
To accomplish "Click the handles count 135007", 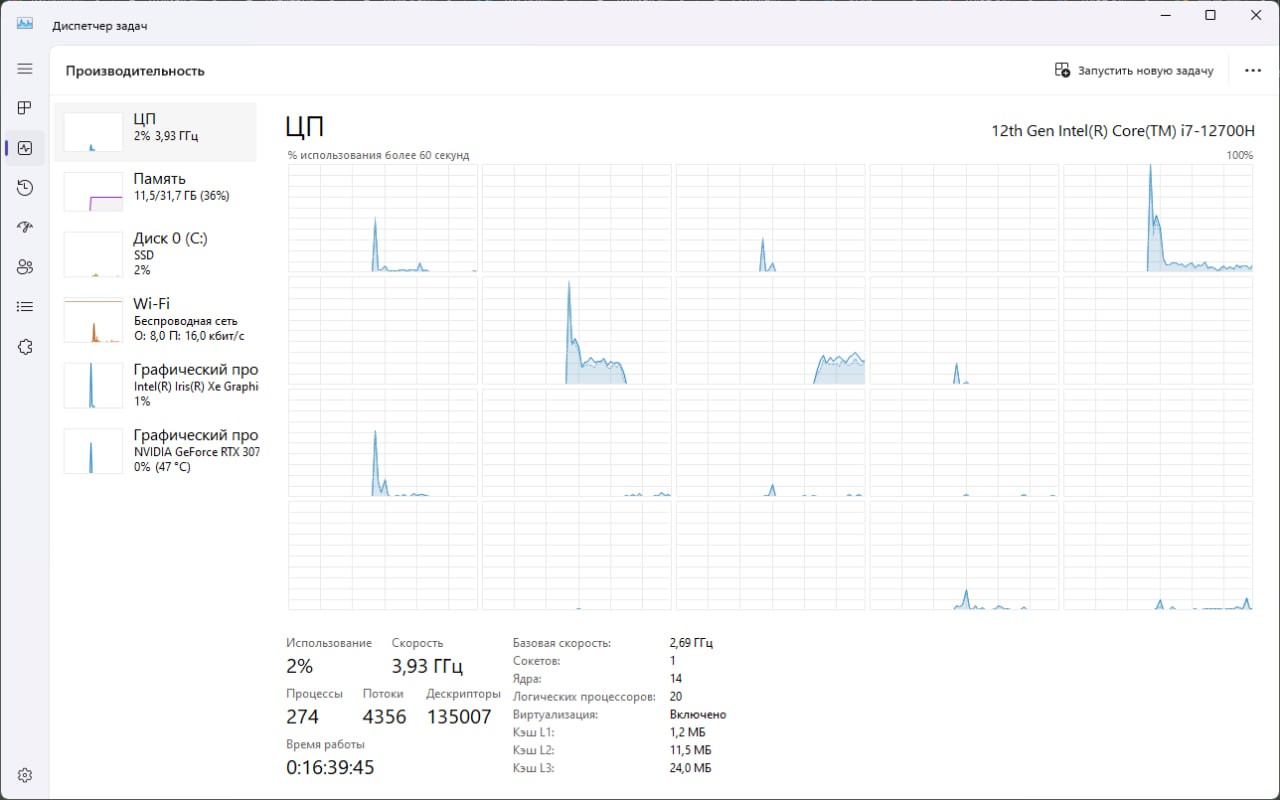I will pyautogui.click(x=459, y=717).
